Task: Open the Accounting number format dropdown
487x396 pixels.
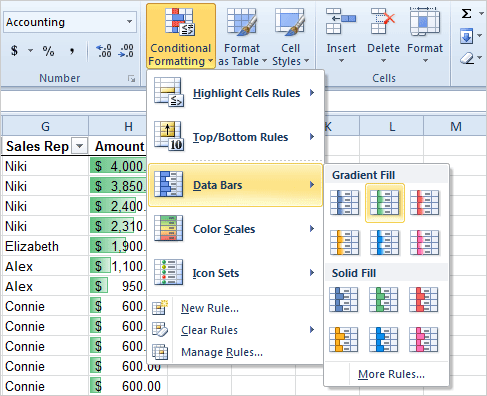Action: tap(130, 22)
